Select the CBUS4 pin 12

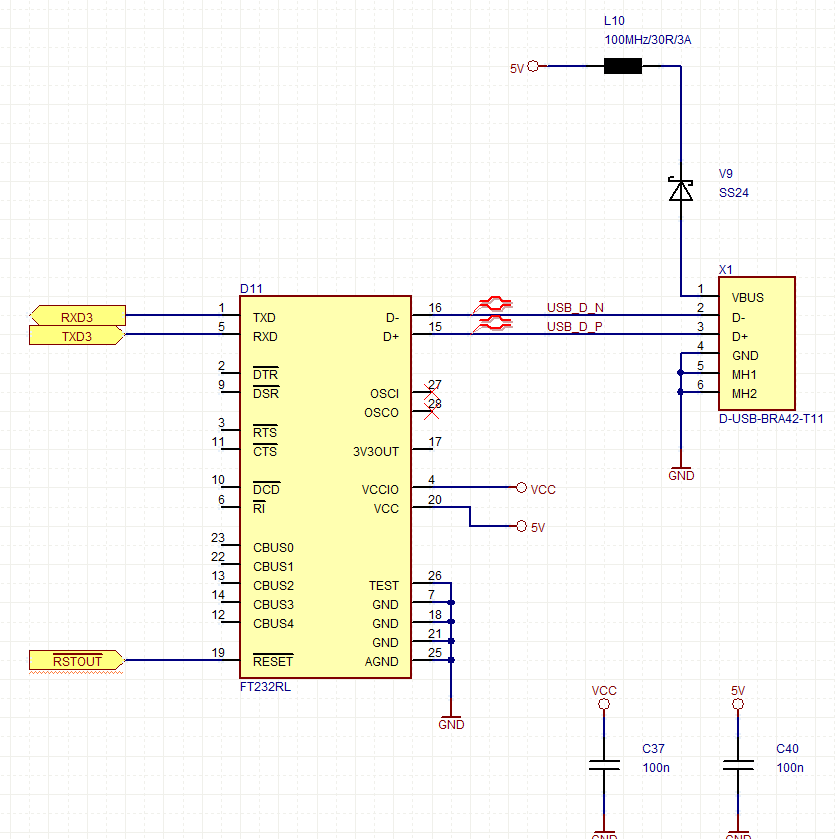[230, 621]
